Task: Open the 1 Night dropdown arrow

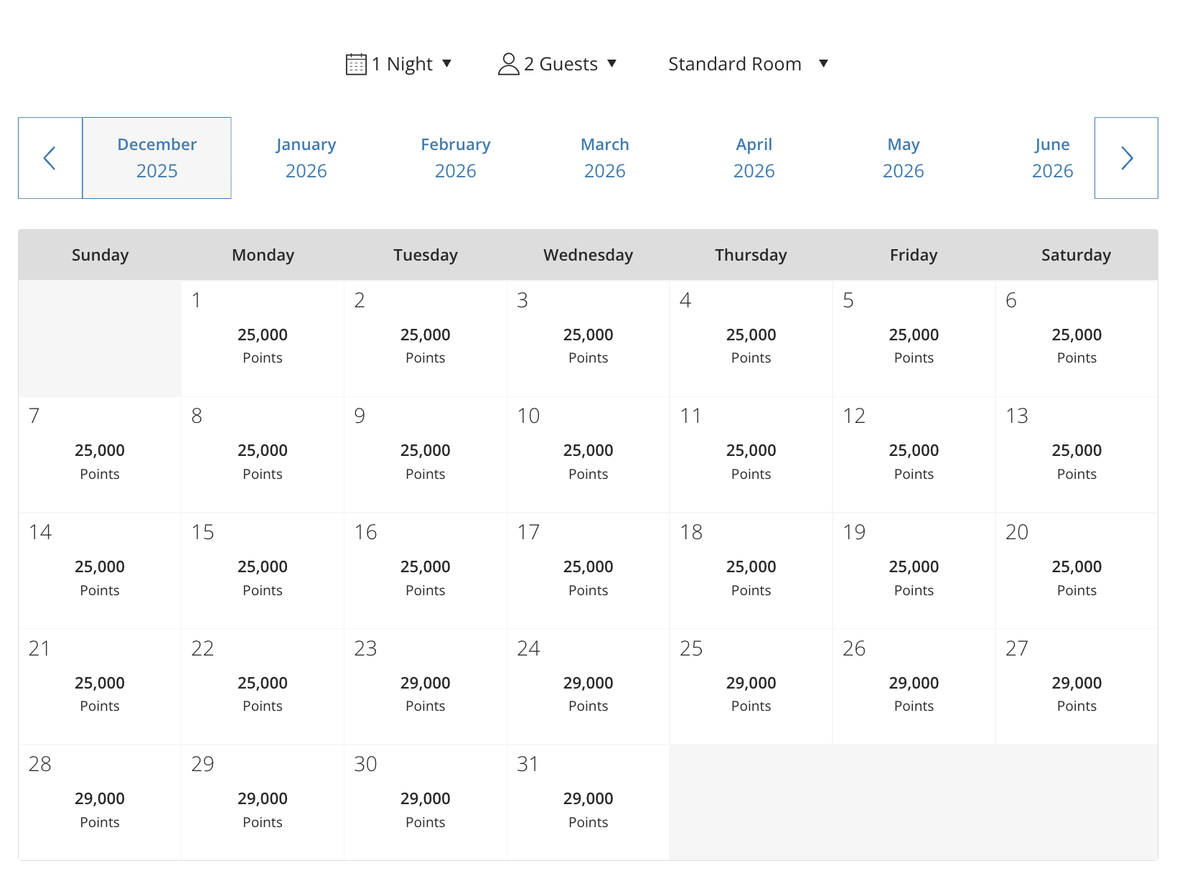Action: [447, 63]
